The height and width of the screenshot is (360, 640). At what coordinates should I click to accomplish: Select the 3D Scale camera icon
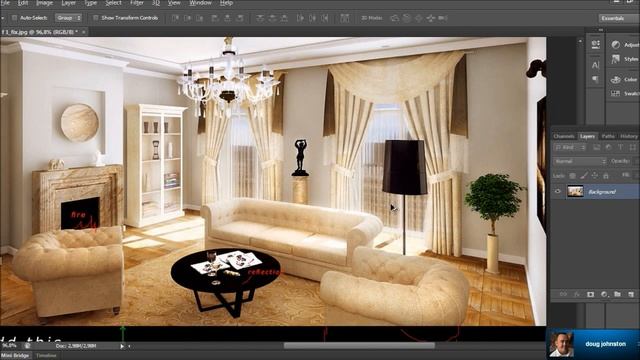click(x=443, y=18)
